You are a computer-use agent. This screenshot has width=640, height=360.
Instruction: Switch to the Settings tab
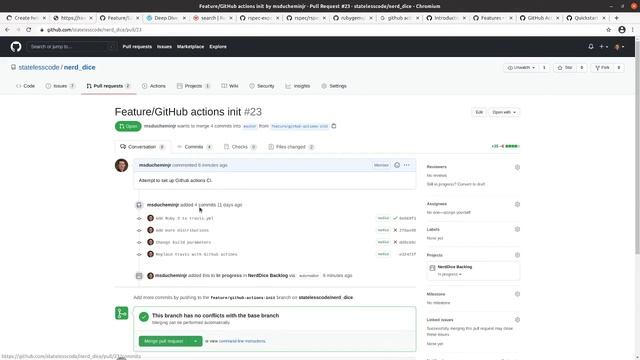(x=334, y=86)
